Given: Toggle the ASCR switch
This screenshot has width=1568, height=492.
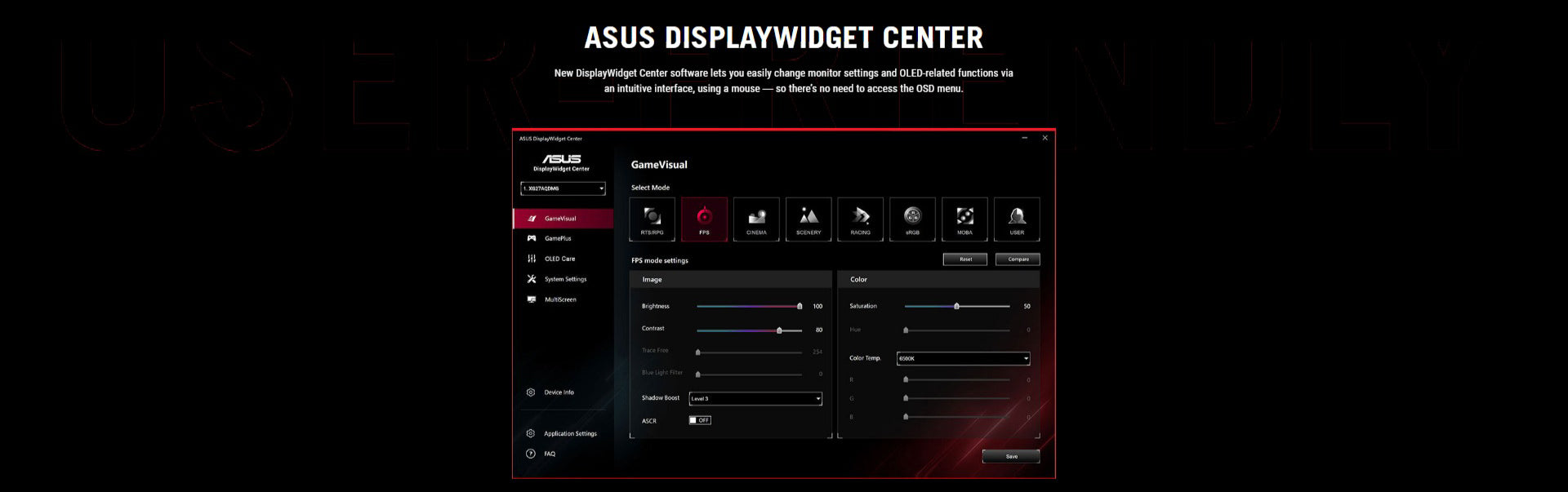Looking at the screenshot, I should [700, 420].
